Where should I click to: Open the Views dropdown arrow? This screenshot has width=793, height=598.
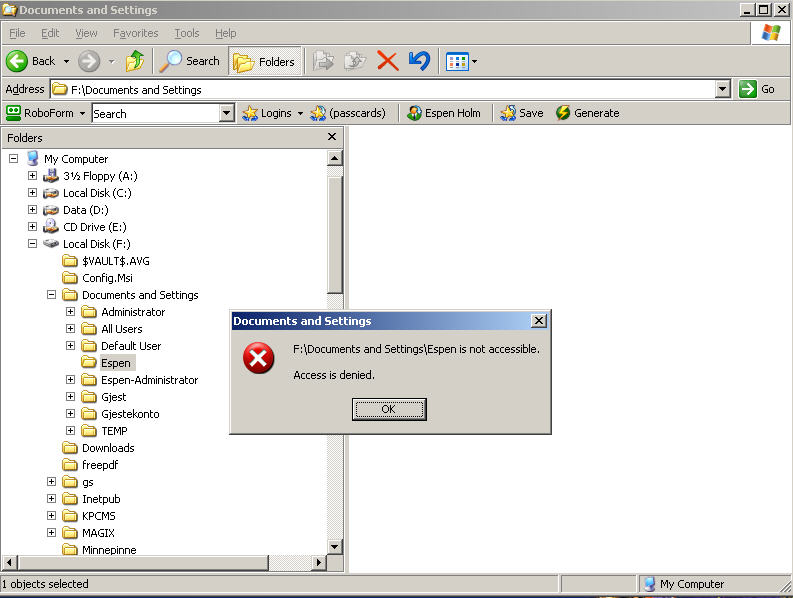pyautogui.click(x=474, y=62)
